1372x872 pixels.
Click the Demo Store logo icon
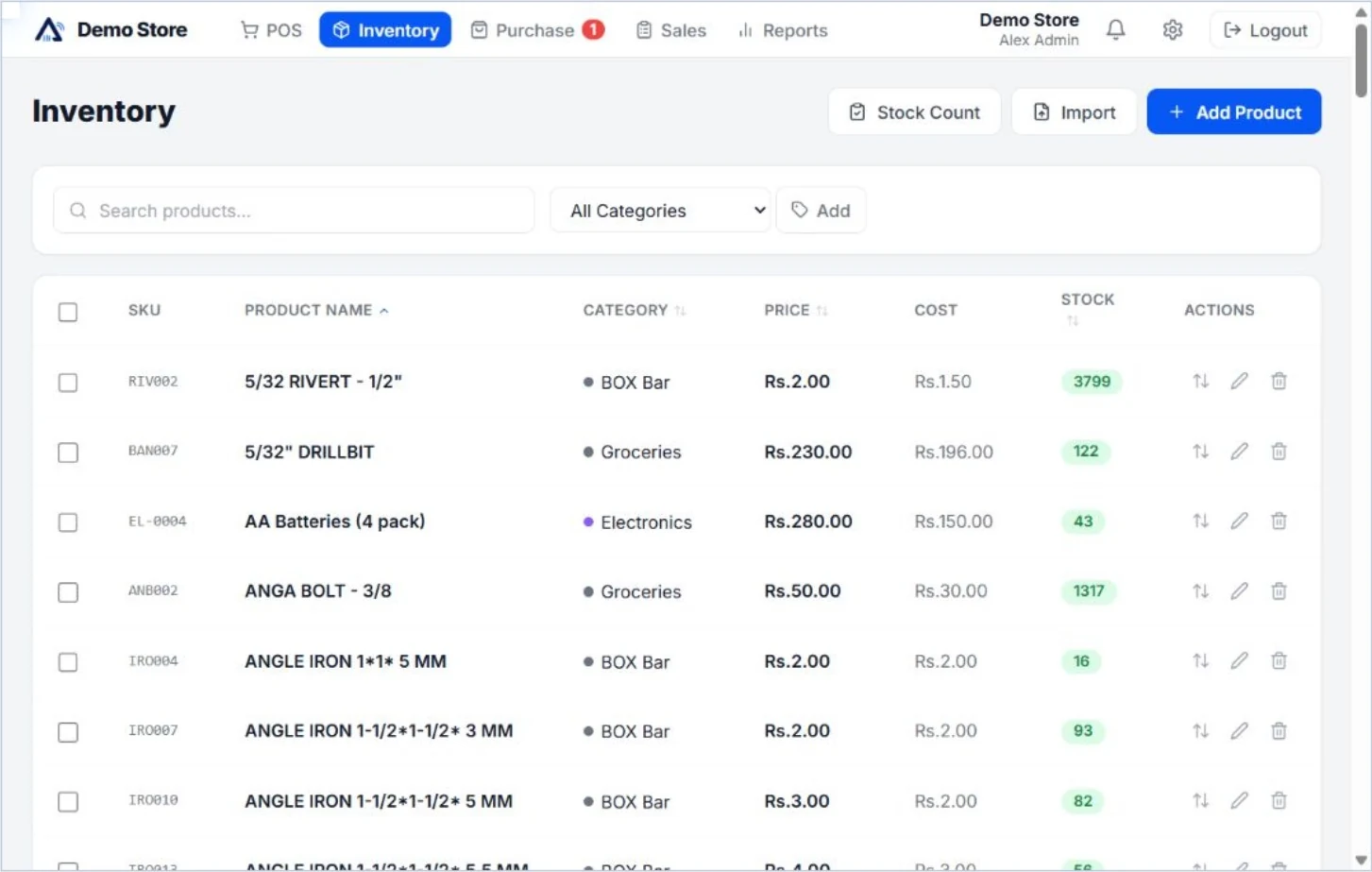tap(49, 30)
